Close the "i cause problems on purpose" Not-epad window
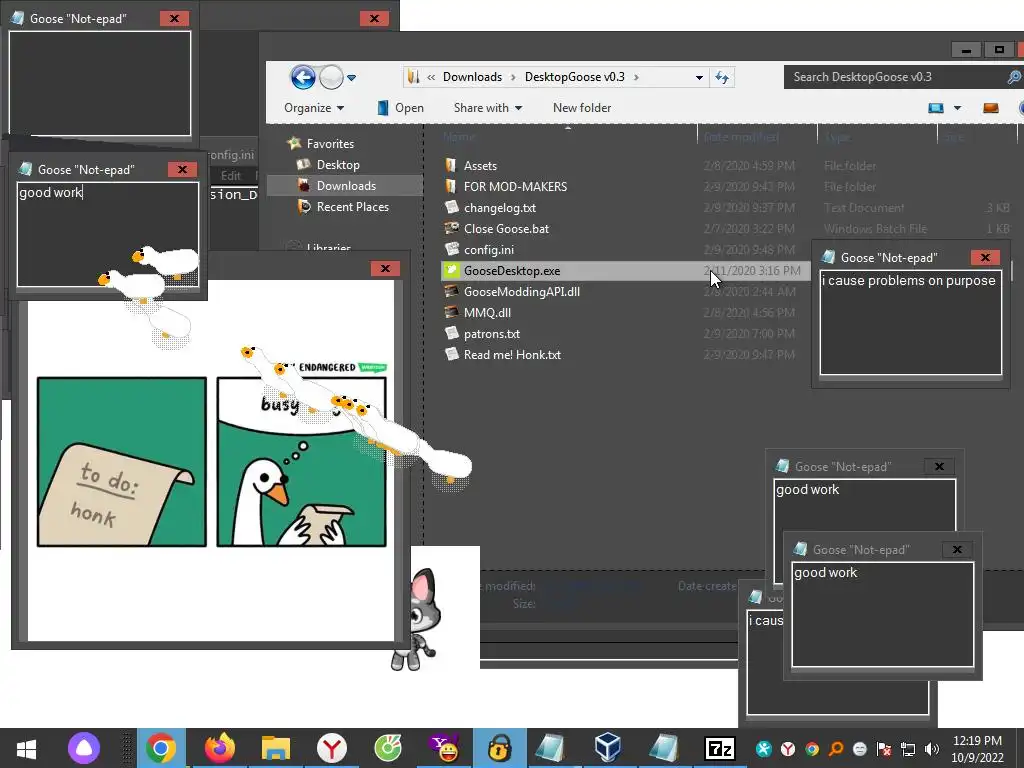The height and width of the screenshot is (768, 1024). click(x=985, y=257)
